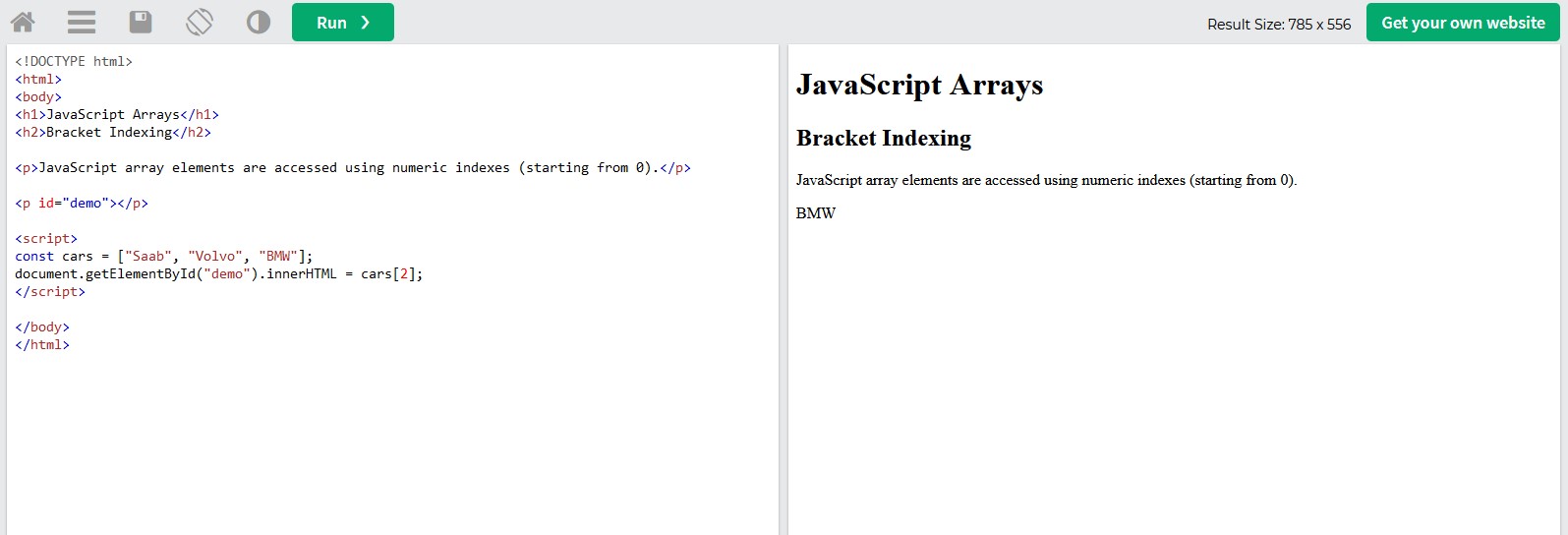
Task: Click the h1 JavaScript Arrays code line
Action: pos(117,114)
